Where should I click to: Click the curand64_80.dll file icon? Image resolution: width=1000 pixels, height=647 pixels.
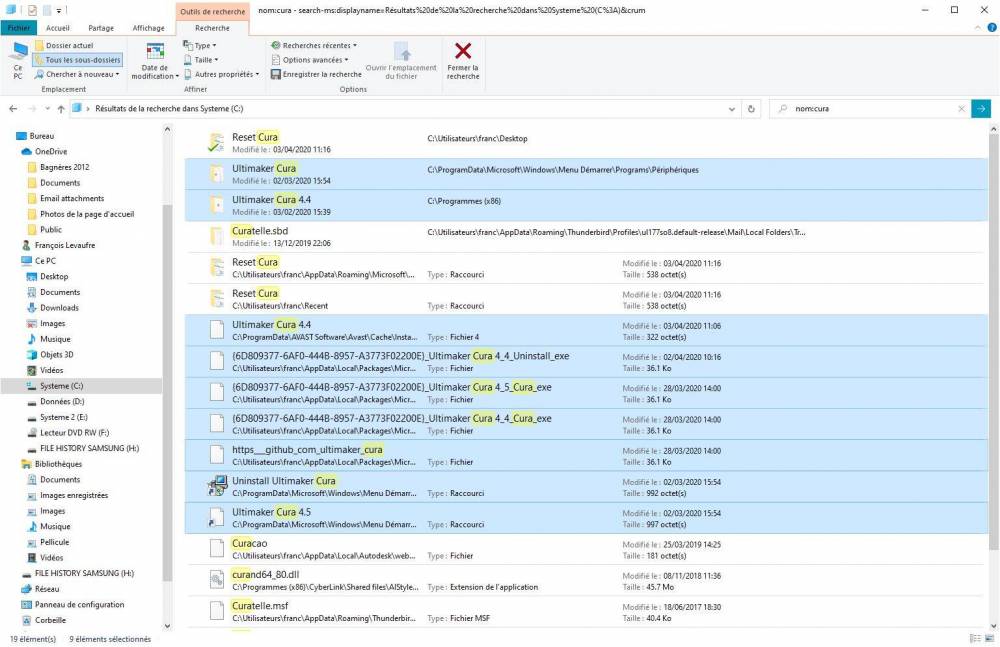click(217, 580)
